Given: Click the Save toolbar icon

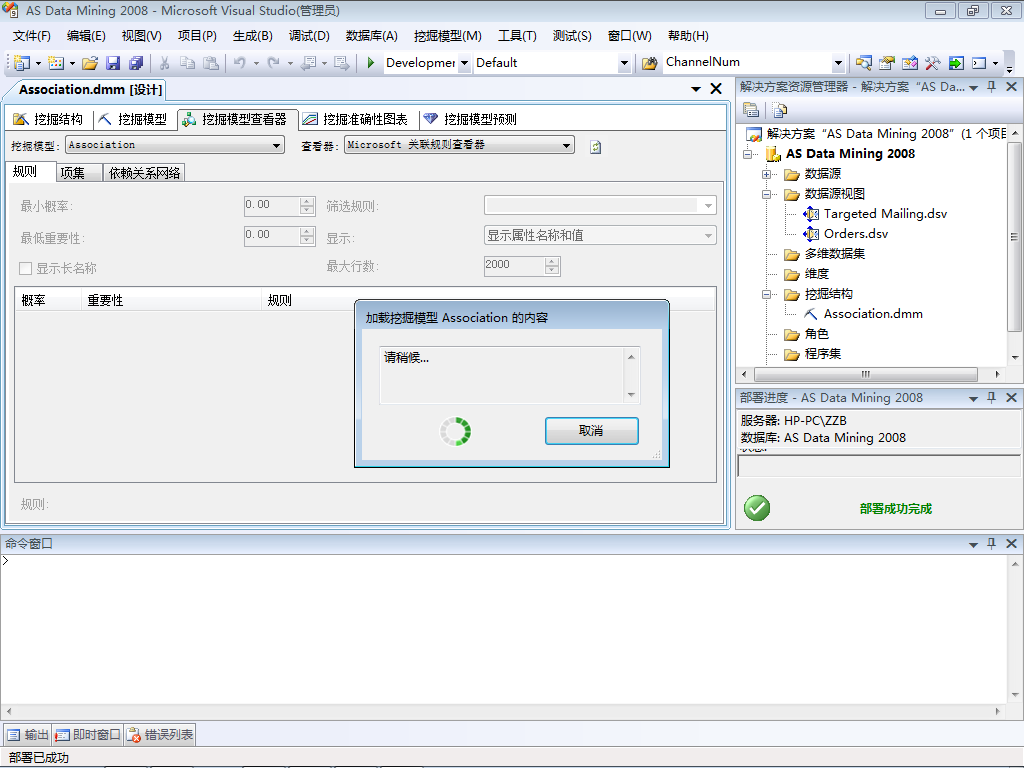Looking at the screenshot, I should click(x=113, y=63).
